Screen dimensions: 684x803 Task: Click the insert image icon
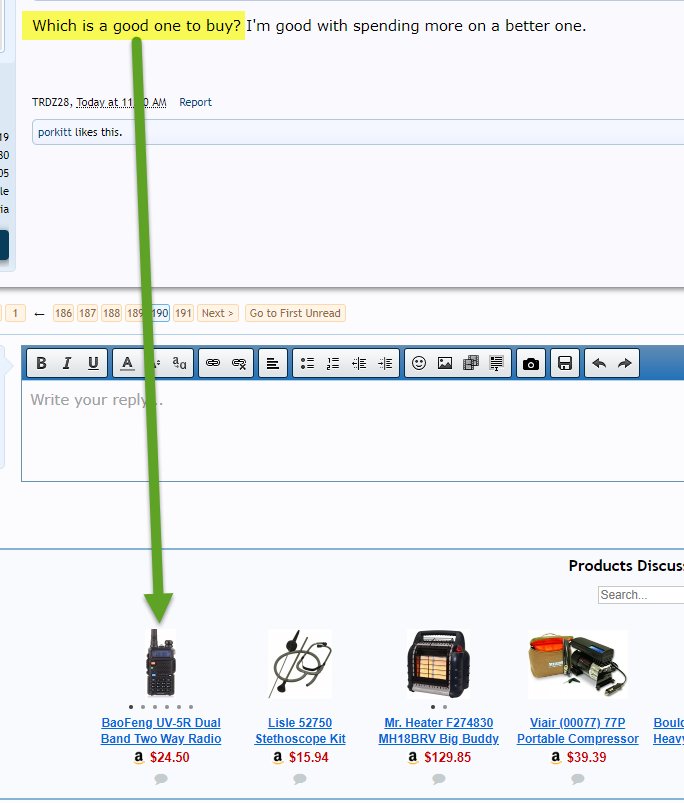click(445, 363)
